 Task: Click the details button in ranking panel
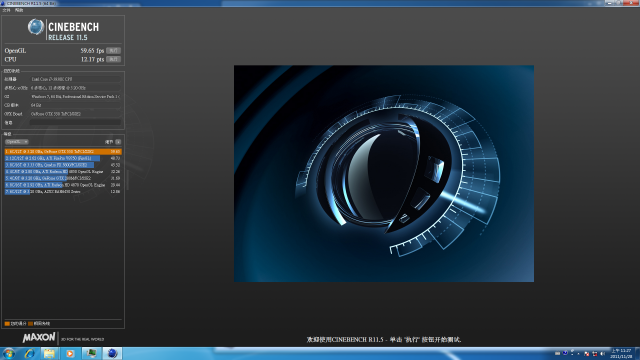click(118, 142)
